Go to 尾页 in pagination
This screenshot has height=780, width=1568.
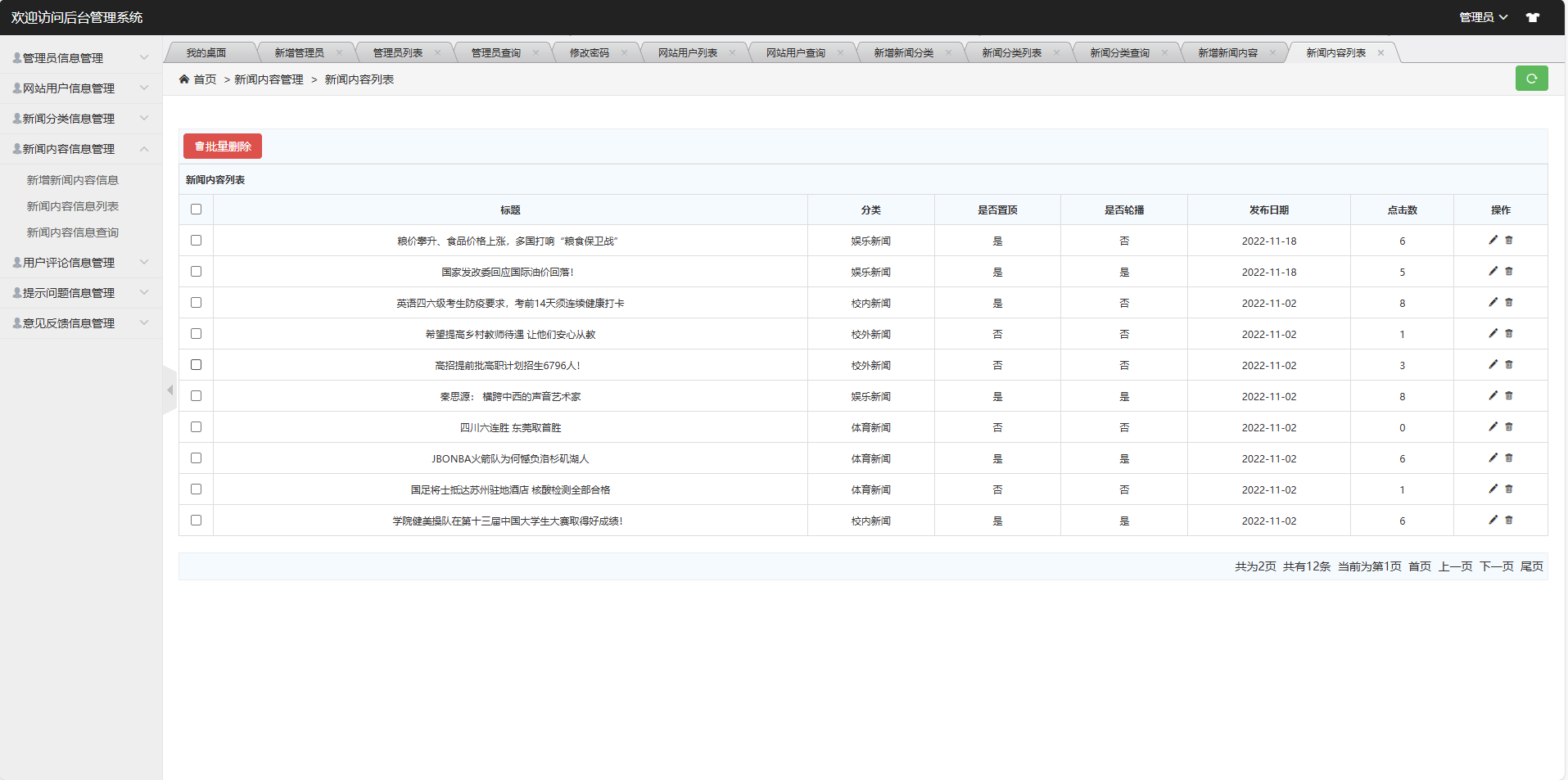[1531, 566]
